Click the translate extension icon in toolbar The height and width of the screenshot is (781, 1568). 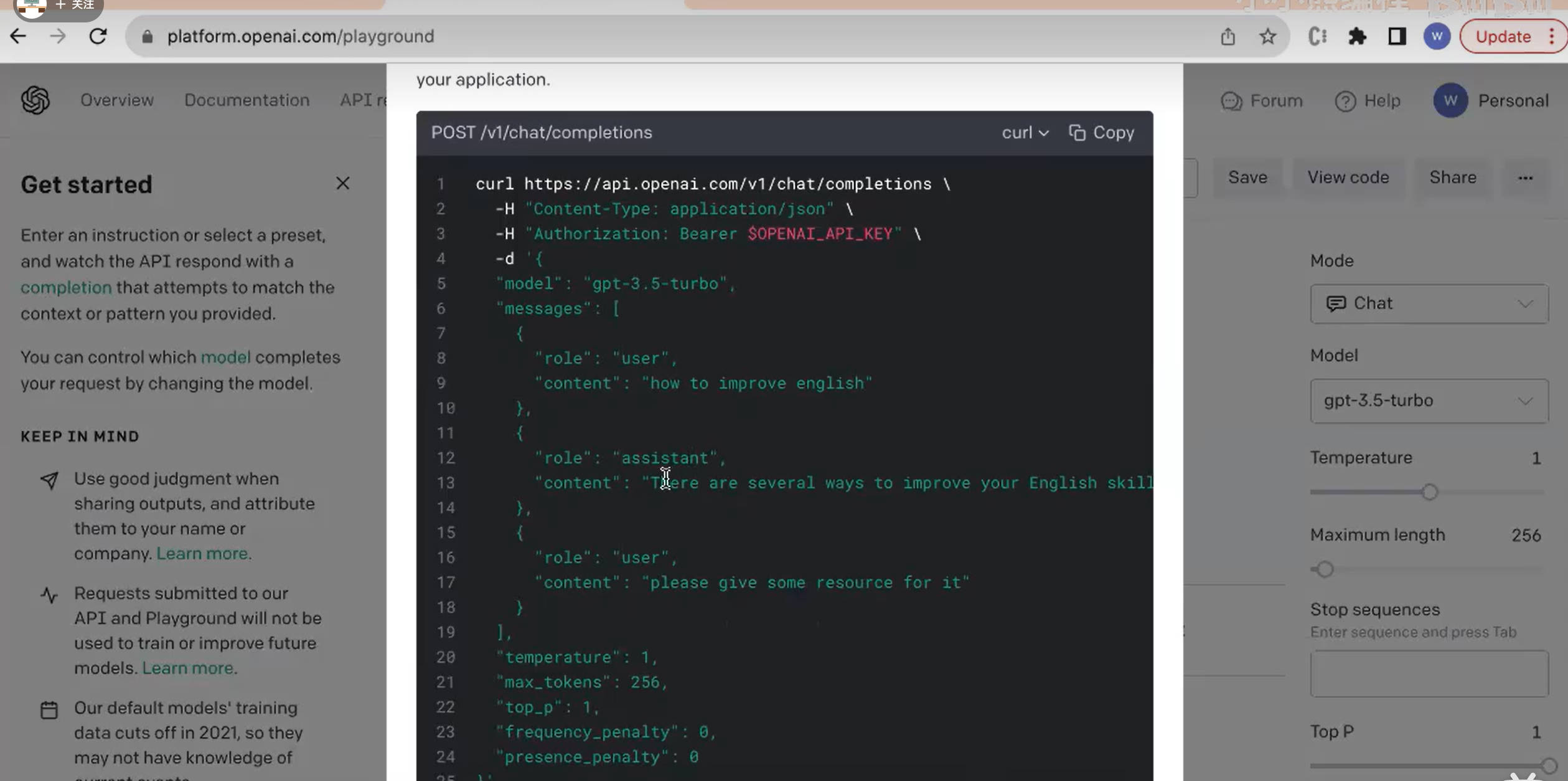(x=1317, y=36)
